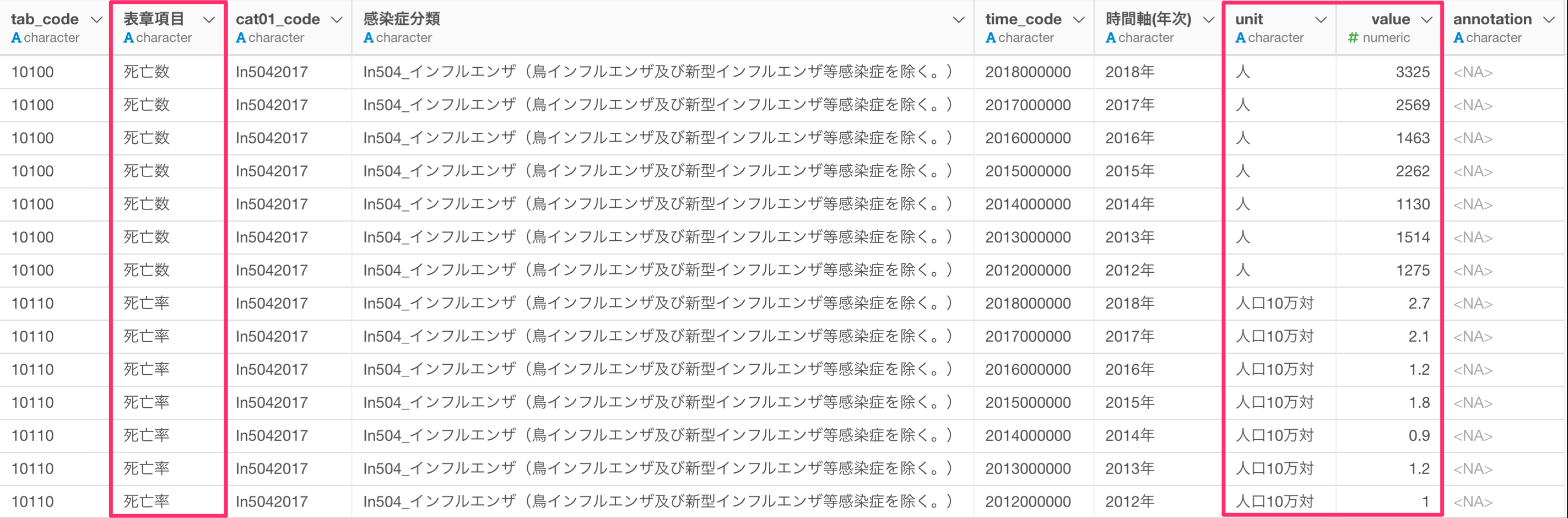Open the 時間軸(年次) column dropdown chevron
1568x518 pixels.
[1209, 20]
